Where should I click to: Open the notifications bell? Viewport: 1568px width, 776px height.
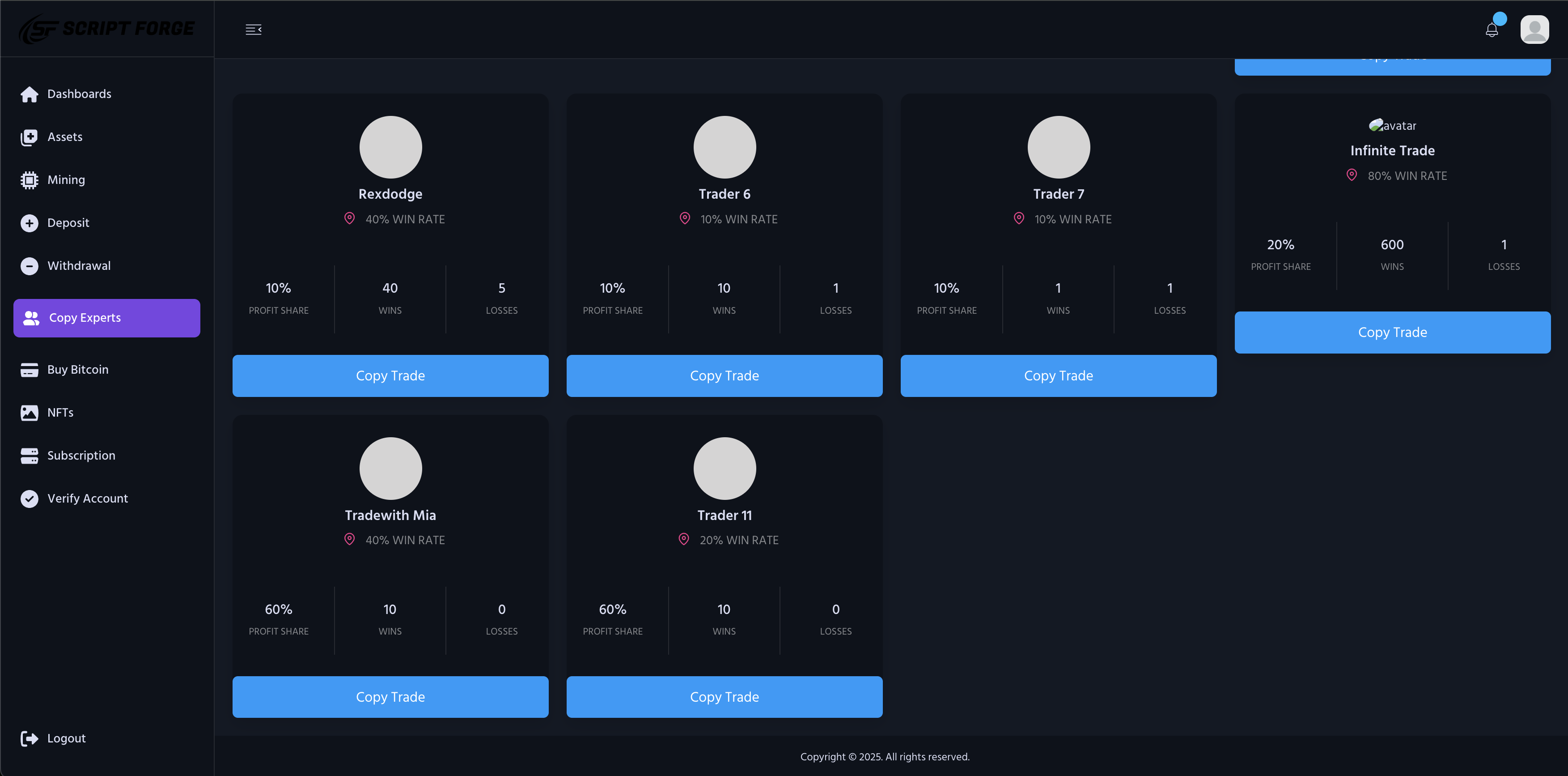(x=1492, y=30)
